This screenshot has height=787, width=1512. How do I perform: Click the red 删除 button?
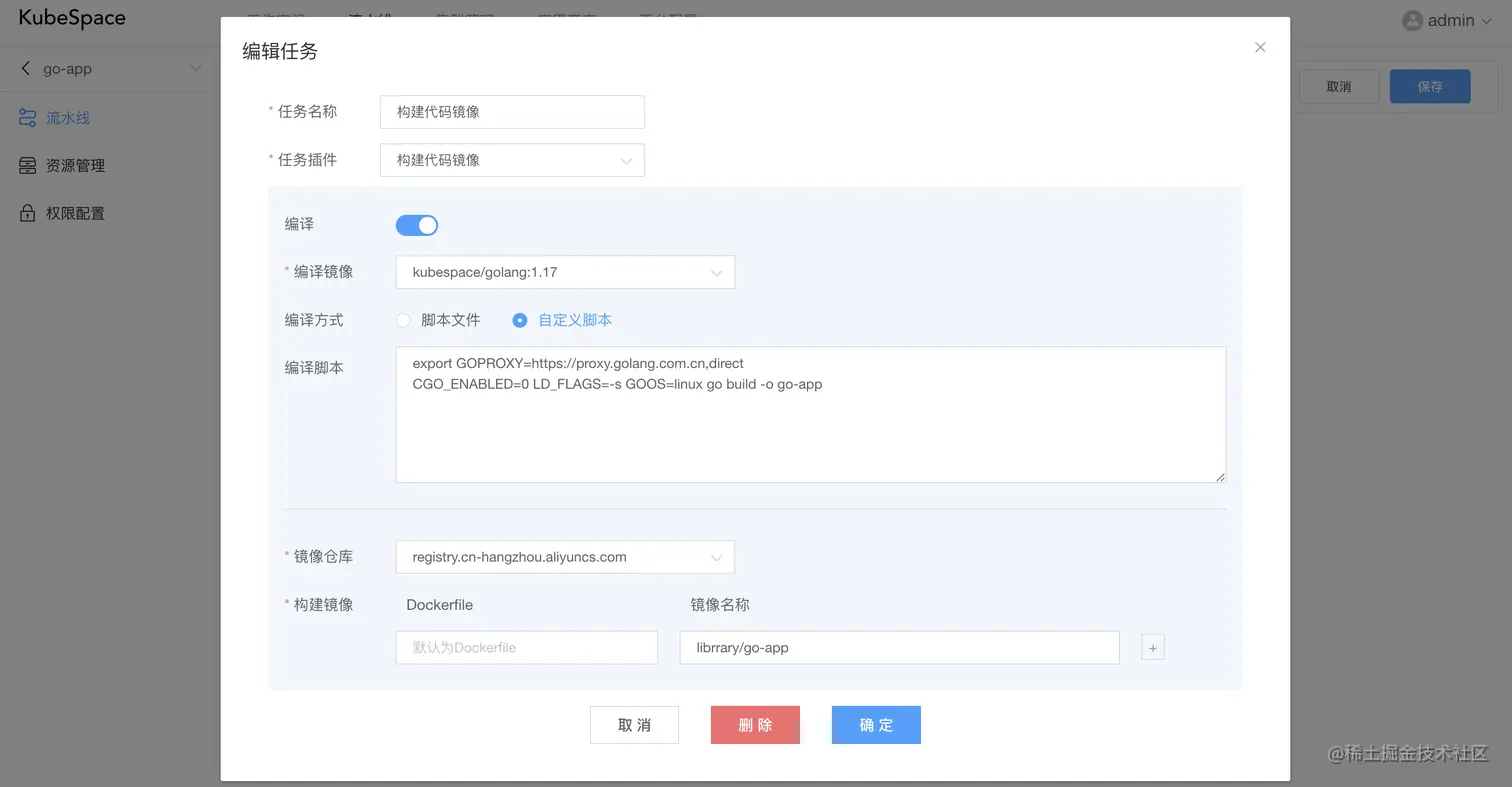pyautogui.click(x=755, y=725)
